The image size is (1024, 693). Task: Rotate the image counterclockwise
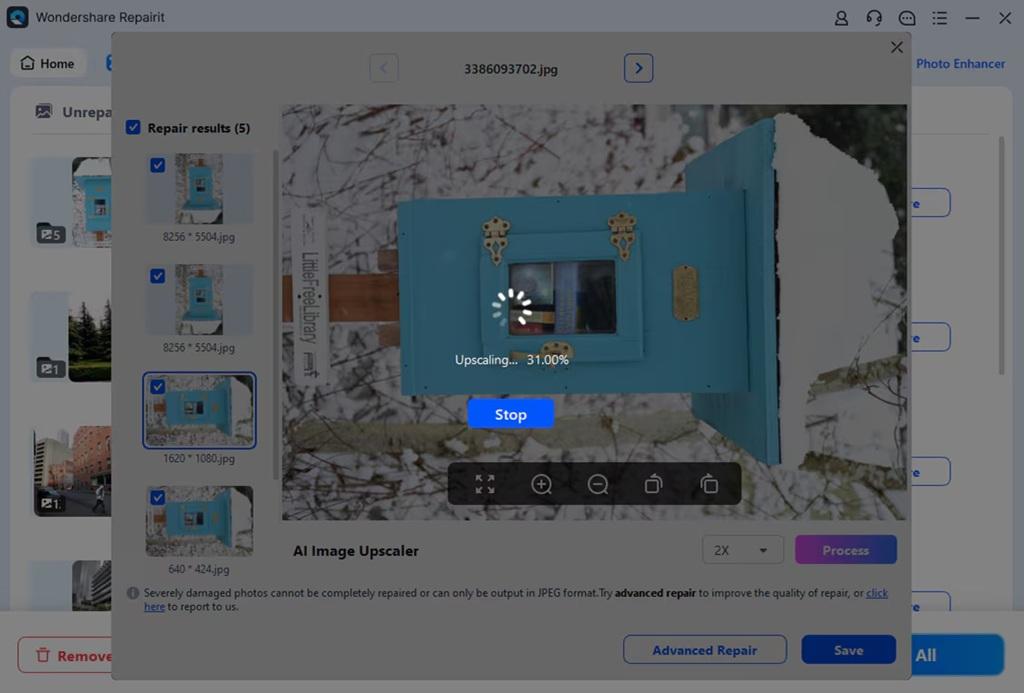click(653, 484)
